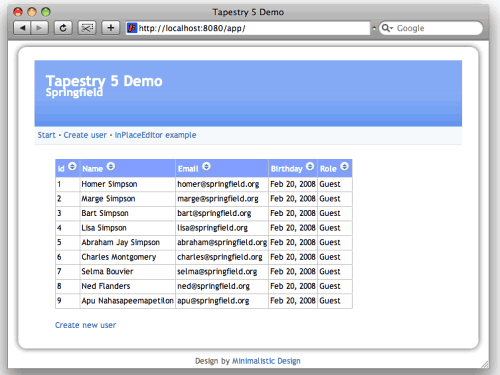Screen dimensions: 500x375
Task: Click the localhost URL address field
Action: 253,28
